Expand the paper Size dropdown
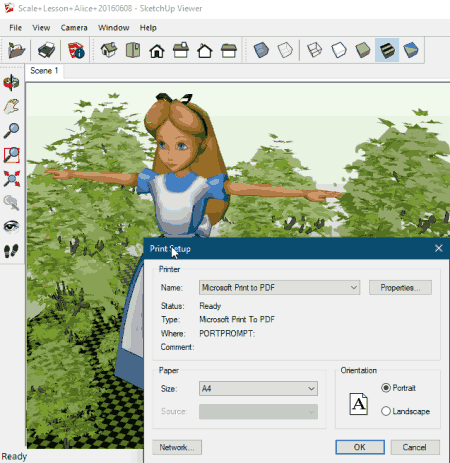This screenshot has width=450, height=463. coord(258,389)
